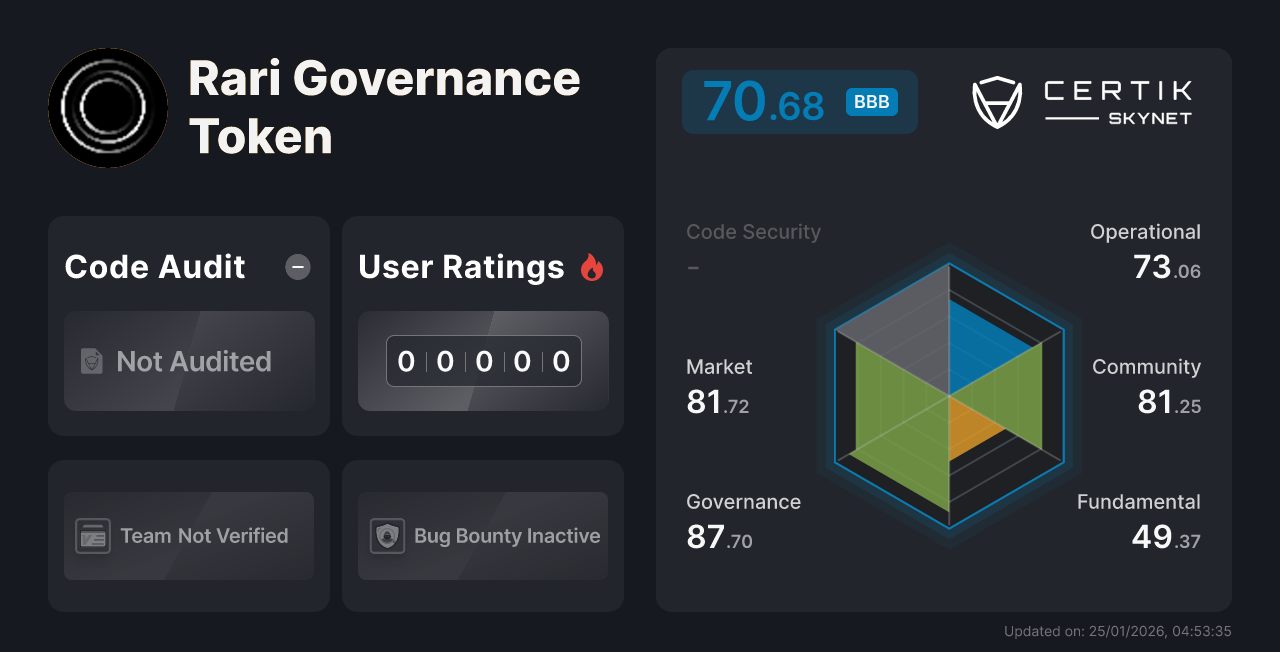Click the minus icon on the Code Audit card

pyautogui.click(x=297, y=267)
